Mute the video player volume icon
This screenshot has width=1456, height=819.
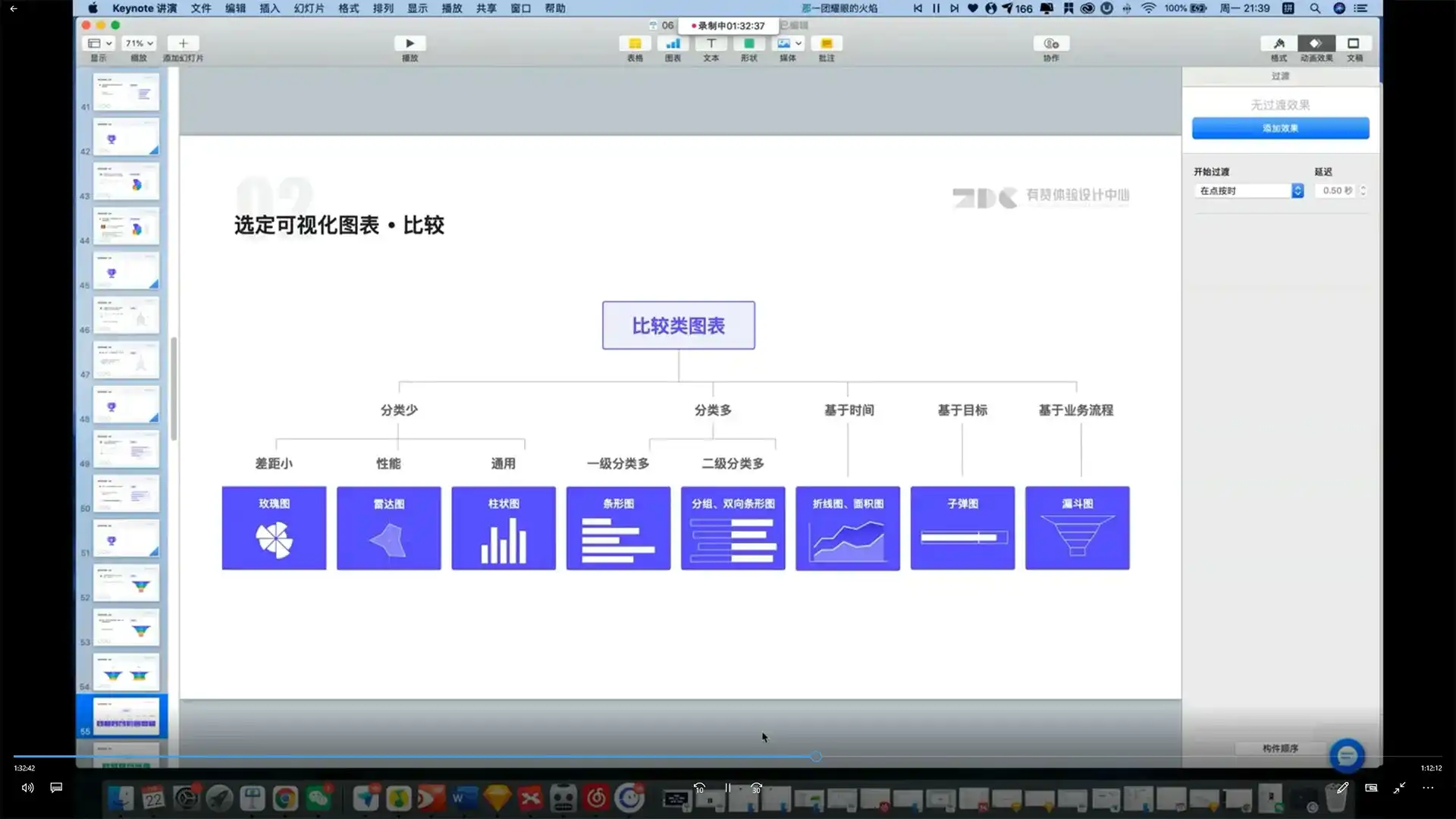[27, 788]
